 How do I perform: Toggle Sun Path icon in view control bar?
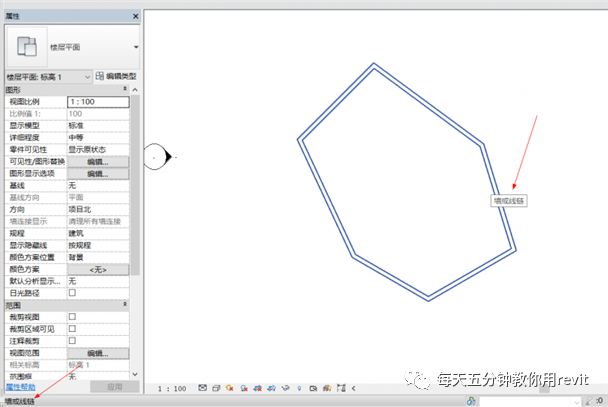(x=230, y=388)
